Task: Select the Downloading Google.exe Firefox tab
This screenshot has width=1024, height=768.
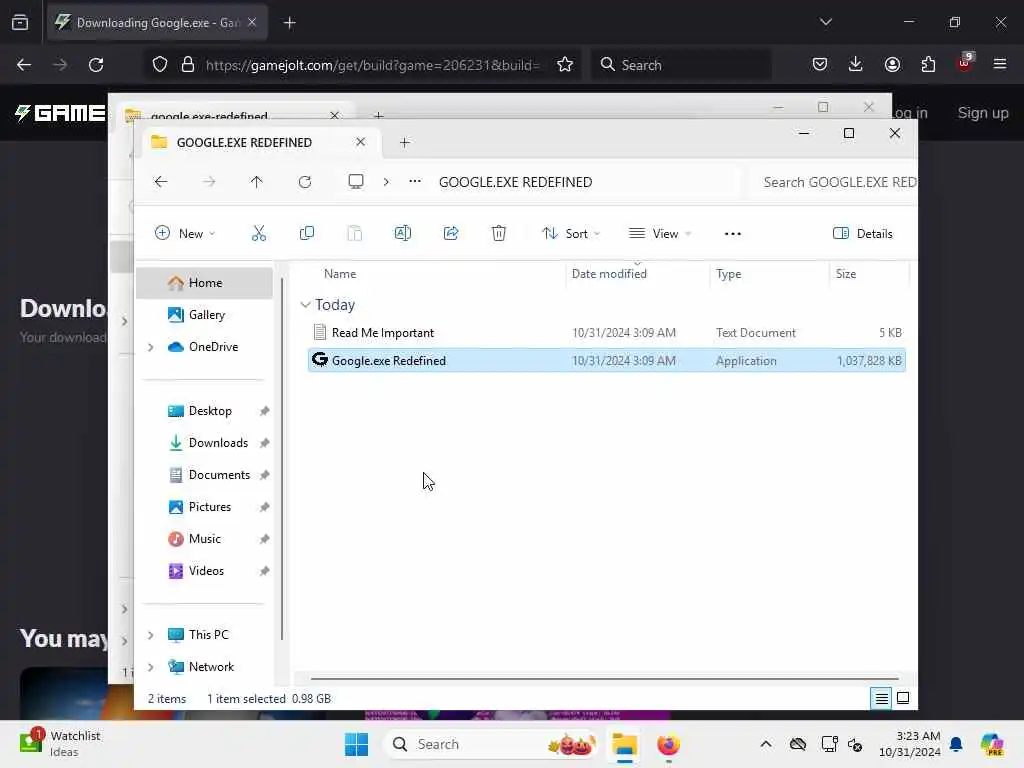Action: 157,22
